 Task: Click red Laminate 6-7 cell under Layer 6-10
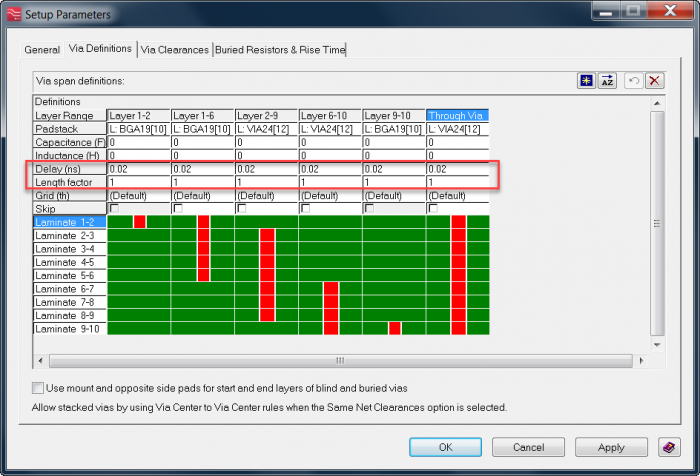(331, 288)
